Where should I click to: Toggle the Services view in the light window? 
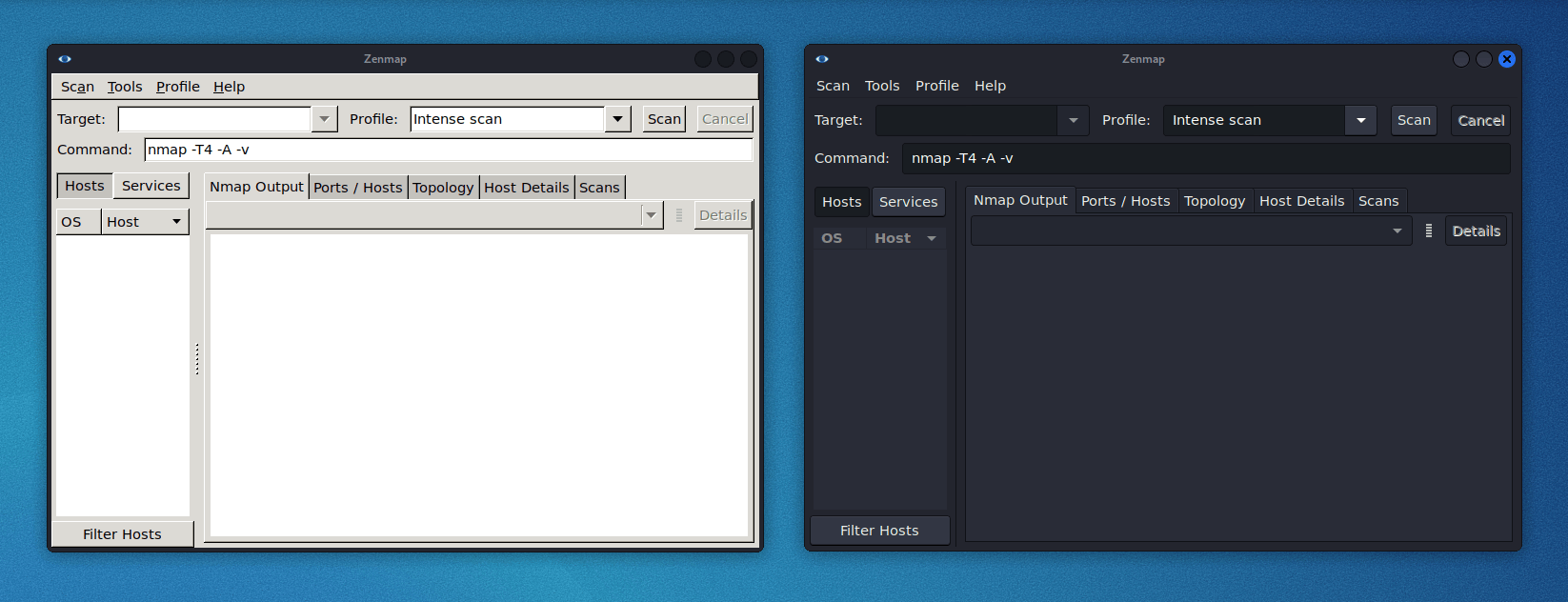(151, 186)
